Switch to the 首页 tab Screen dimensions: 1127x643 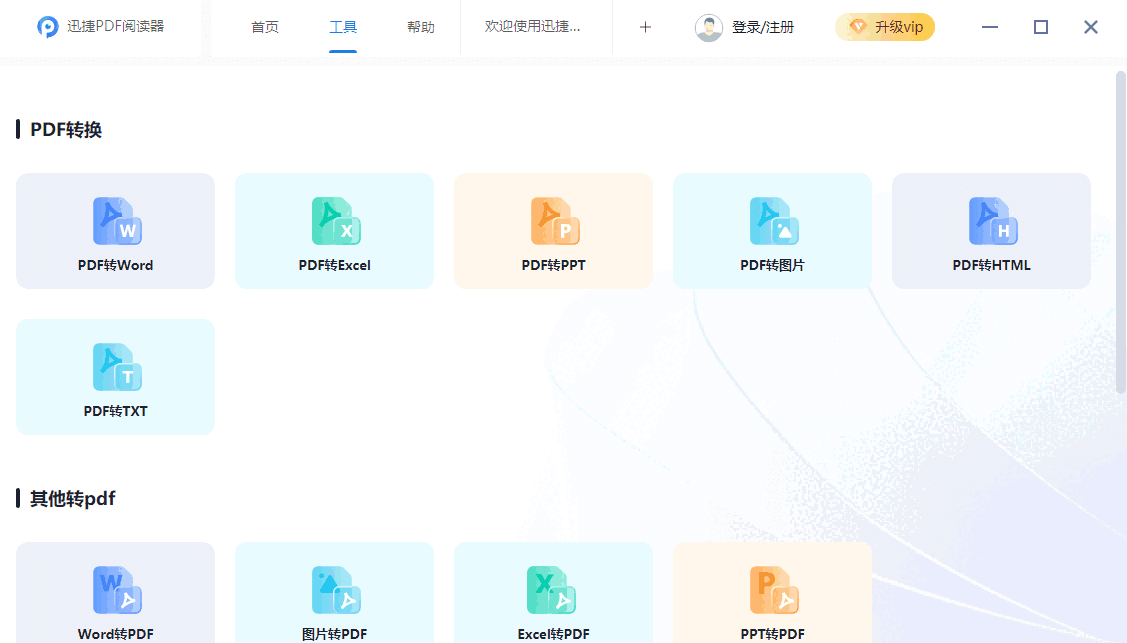coord(265,27)
